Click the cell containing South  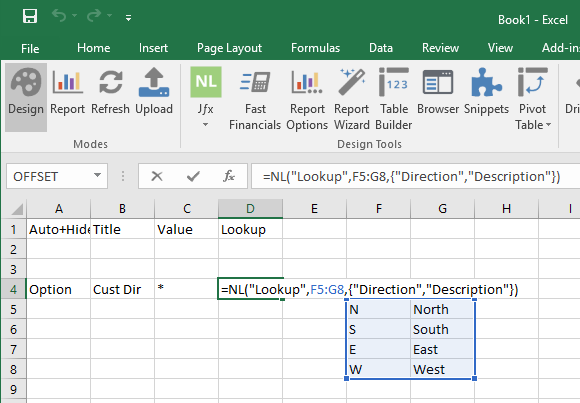coord(442,329)
